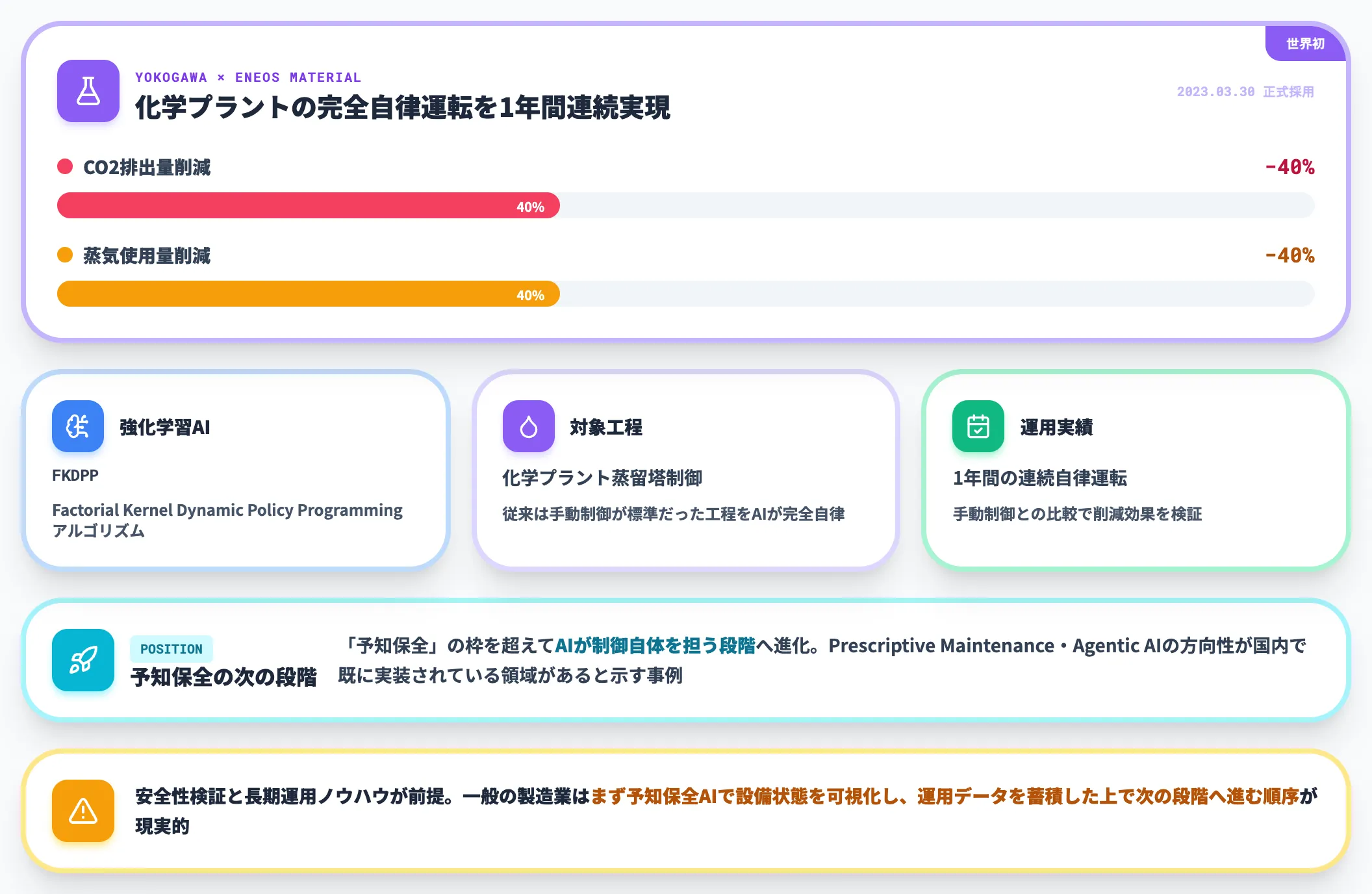The width and height of the screenshot is (1372, 894).
Task: Click the YOKOGAWA × ENEOS MATERIAL label
Action: (x=248, y=77)
